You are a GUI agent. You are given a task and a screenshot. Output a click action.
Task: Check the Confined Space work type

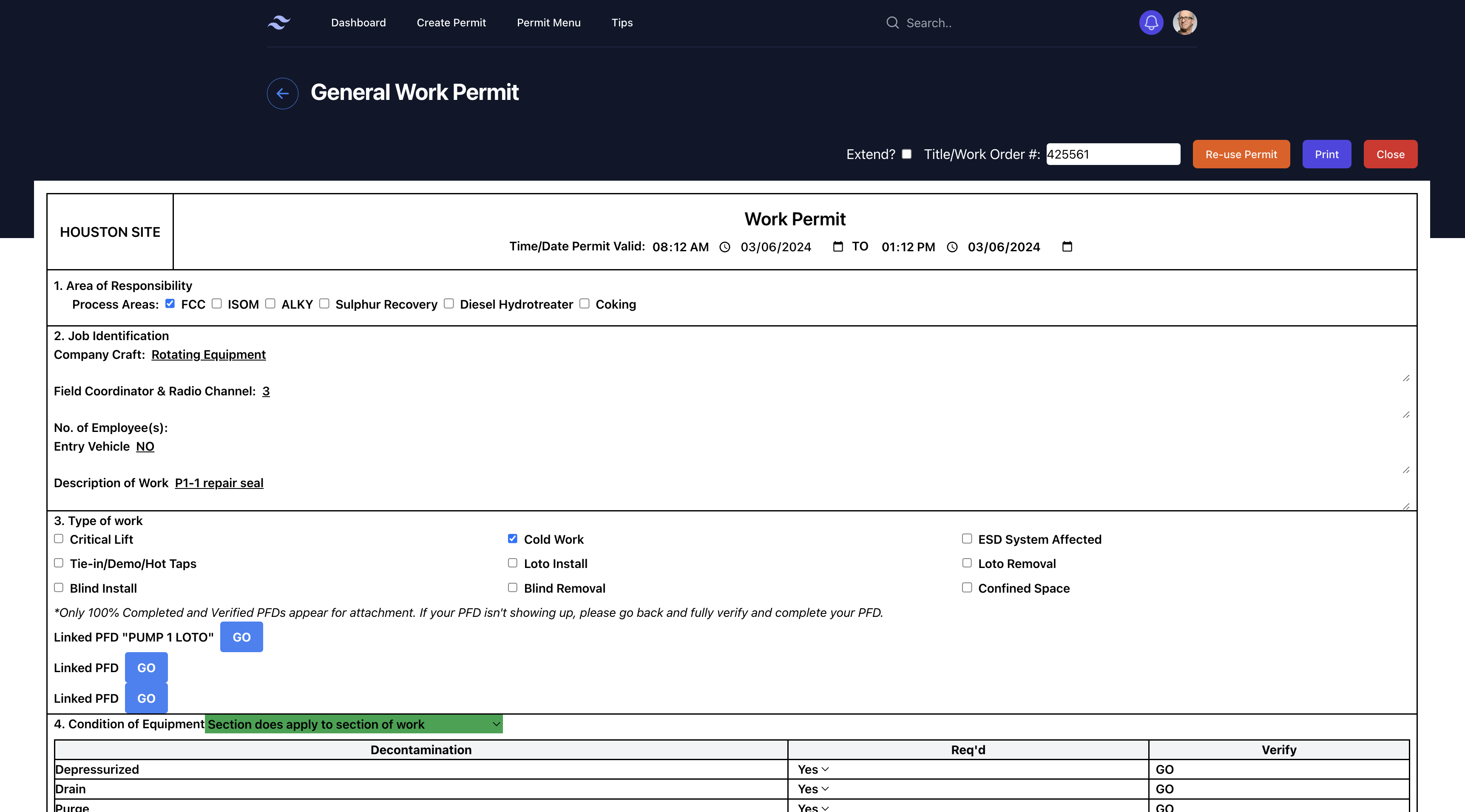point(967,588)
